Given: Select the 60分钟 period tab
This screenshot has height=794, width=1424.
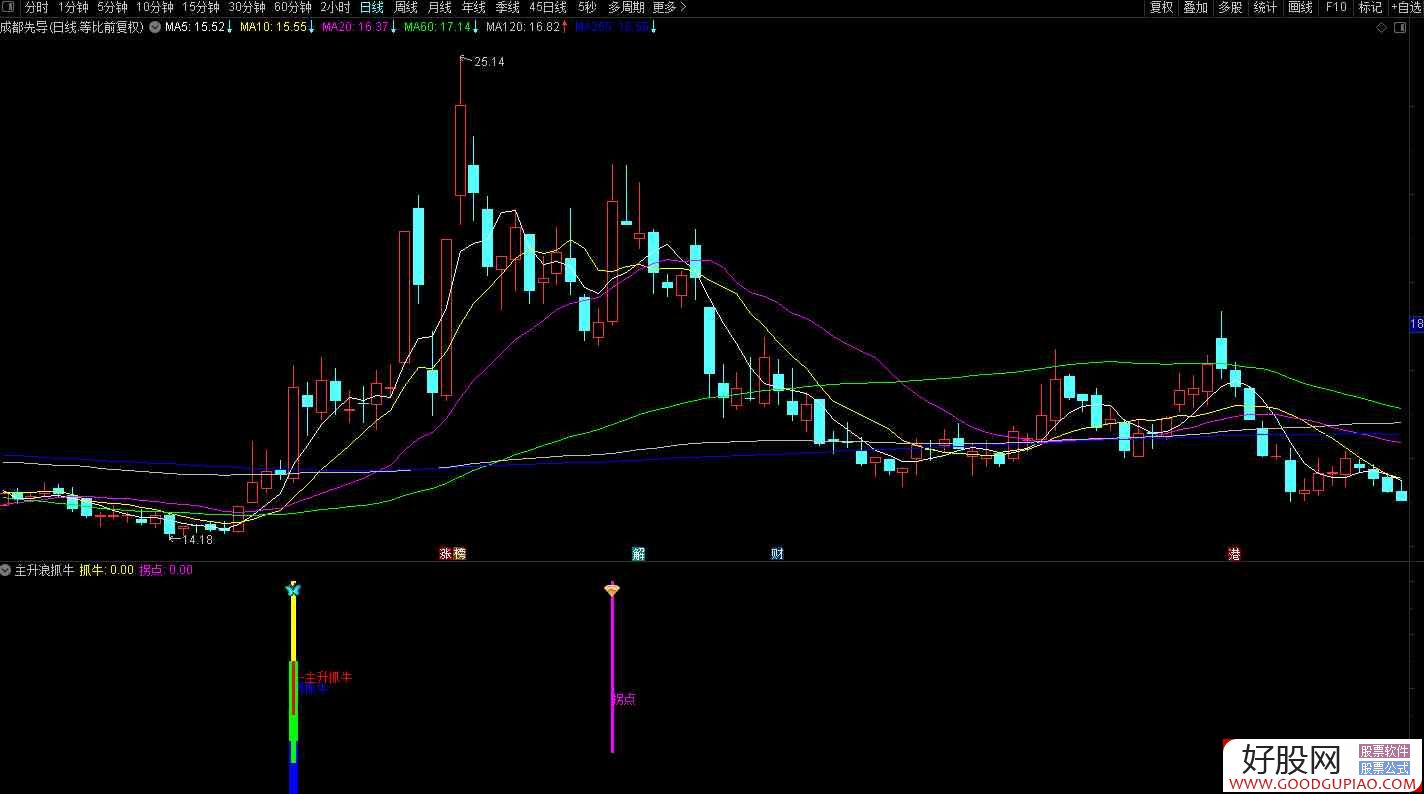Looking at the screenshot, I should (x=293, y=7).
